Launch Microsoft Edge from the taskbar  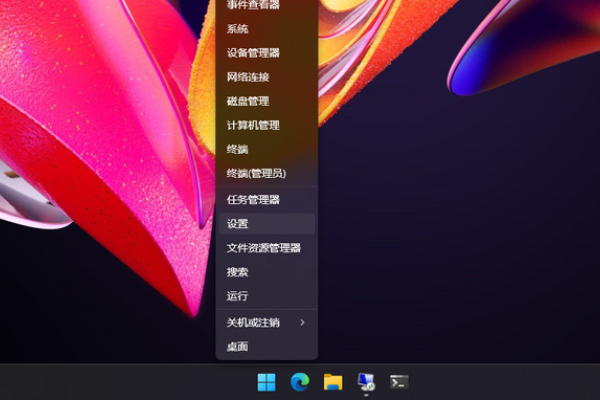pyautogui.click(x=300, y=382)
